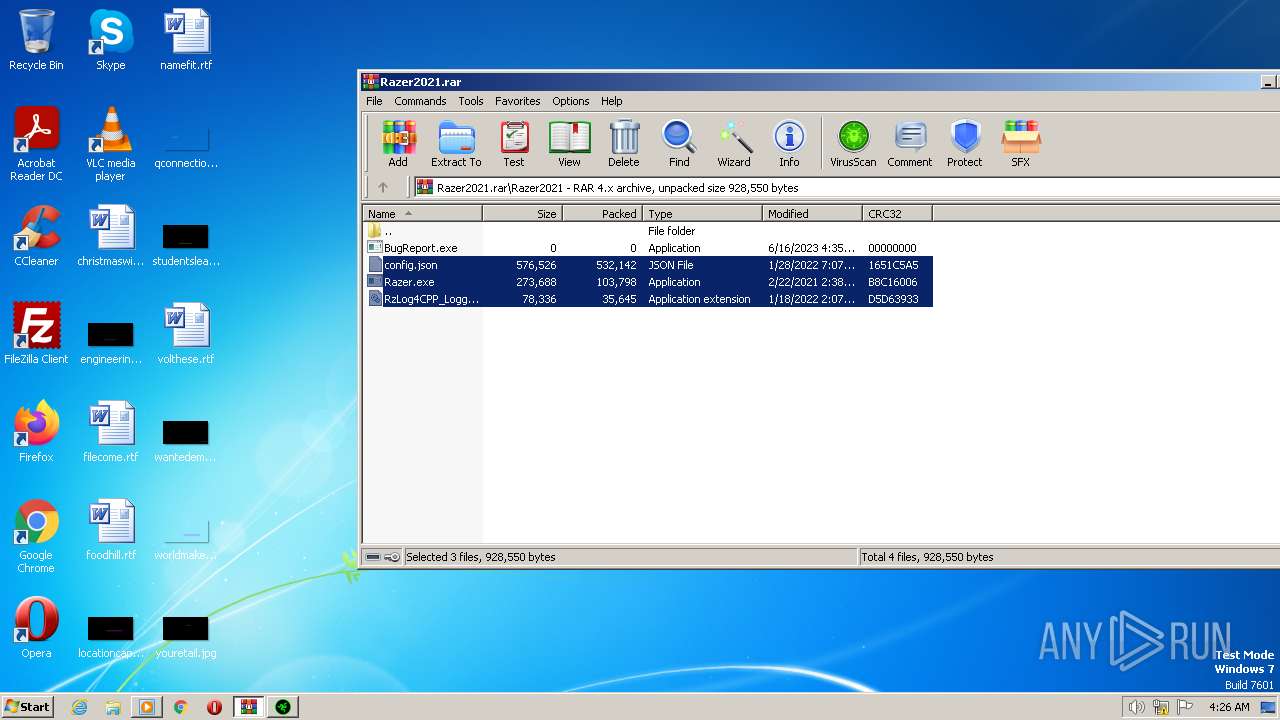
Task: Select the worldmake... desktop file
Action: click(186, 538)
